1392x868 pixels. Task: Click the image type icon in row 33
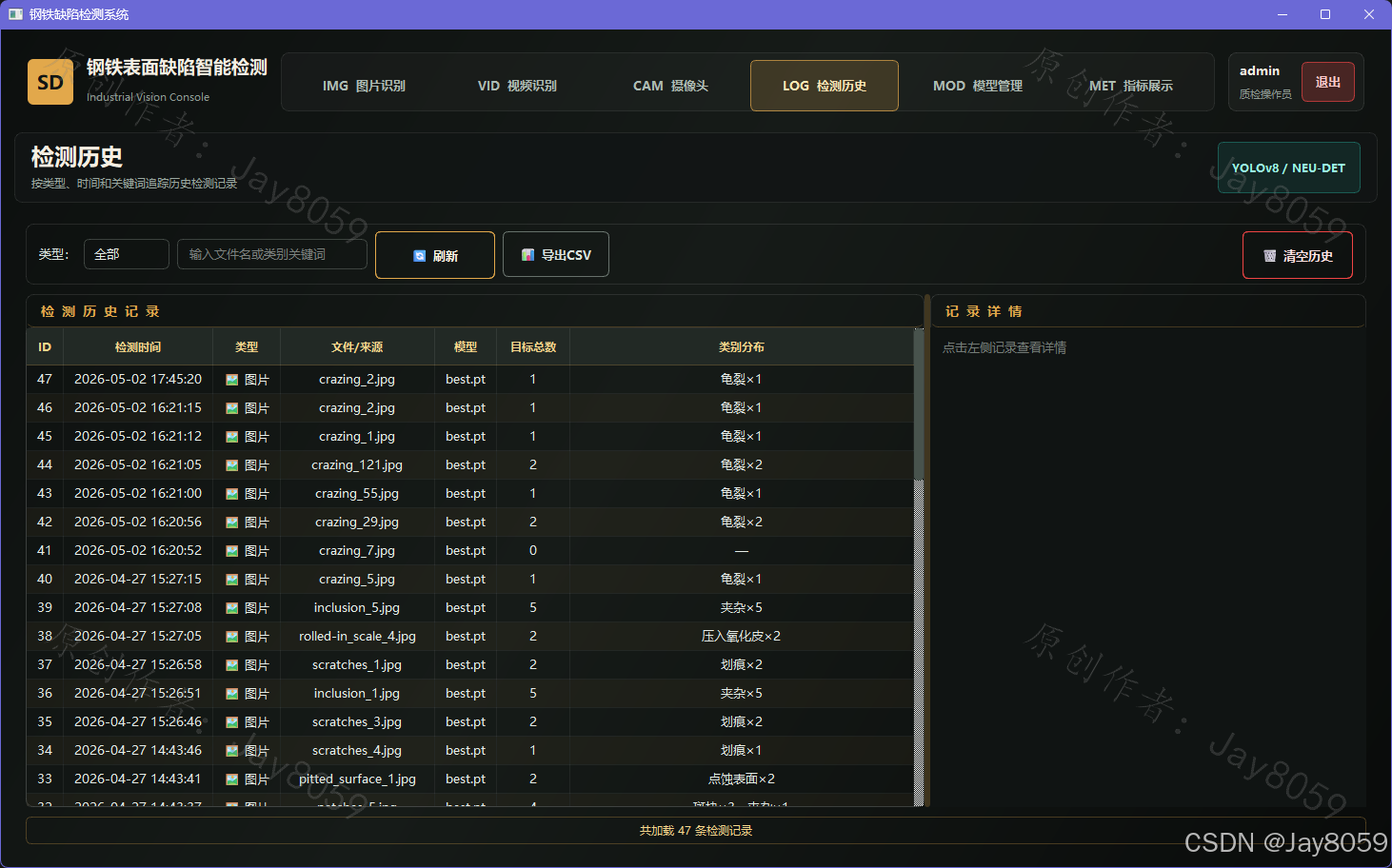coord(232,779)
